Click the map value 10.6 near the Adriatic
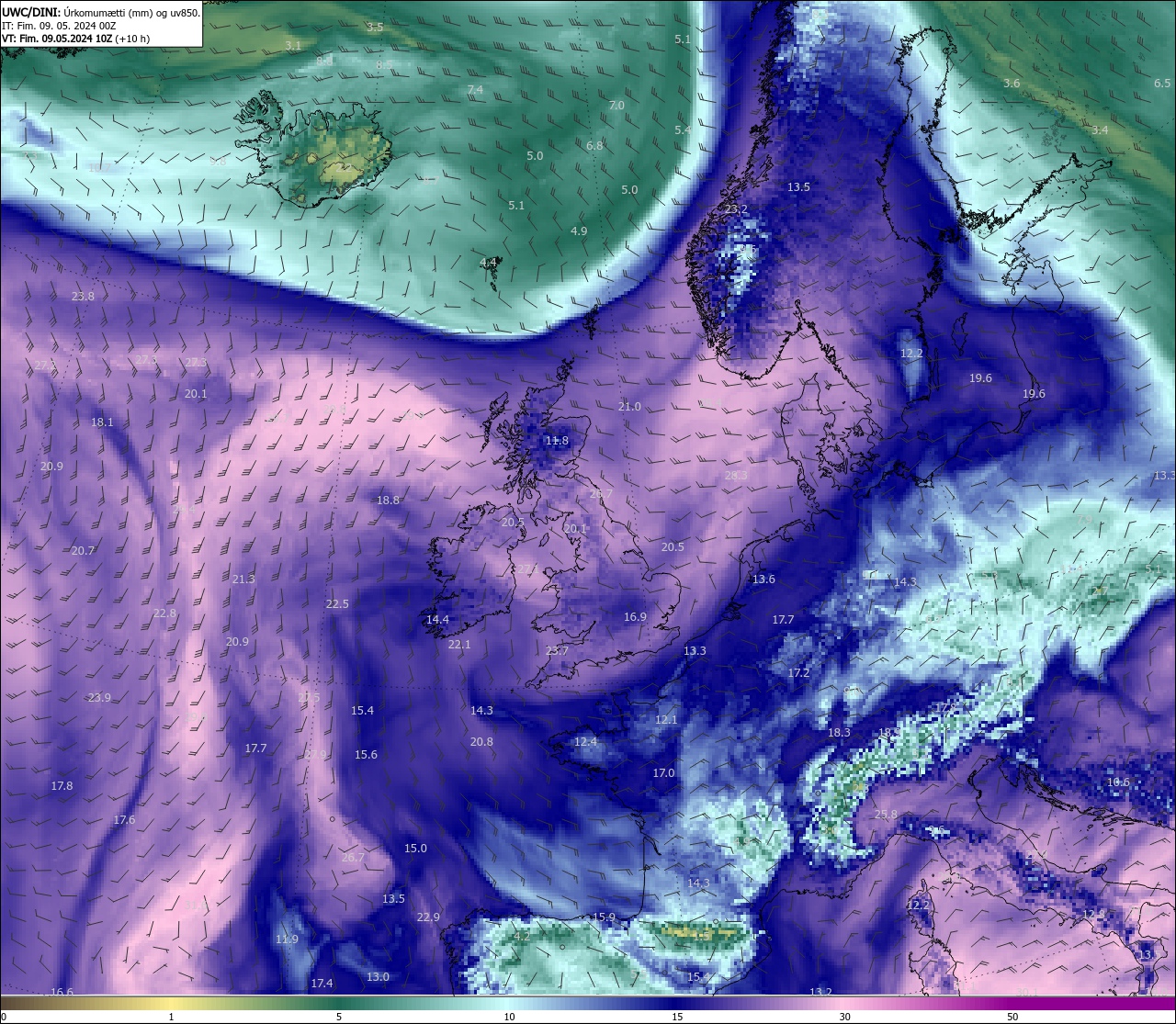This screenshot has width=1176, height=1024. (1118, 782)
